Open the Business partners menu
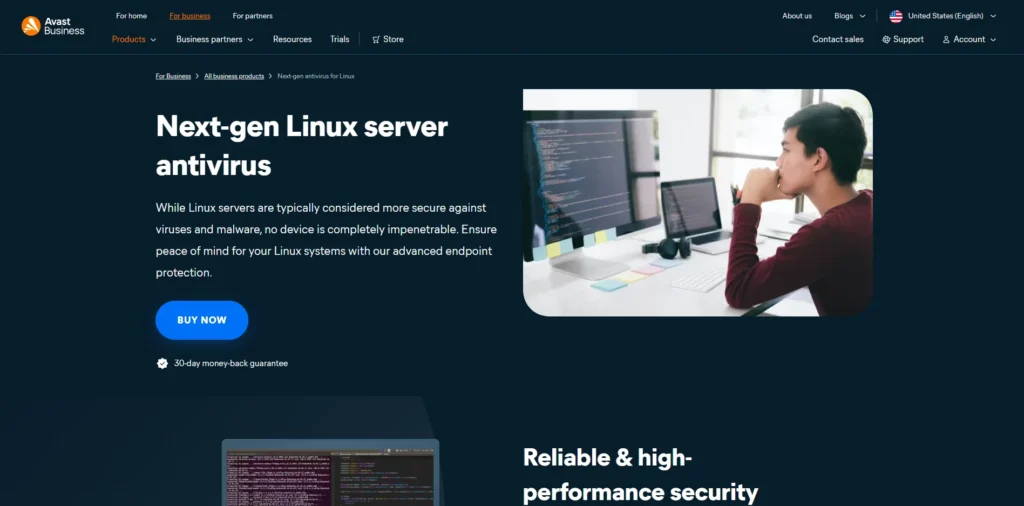 209,39
